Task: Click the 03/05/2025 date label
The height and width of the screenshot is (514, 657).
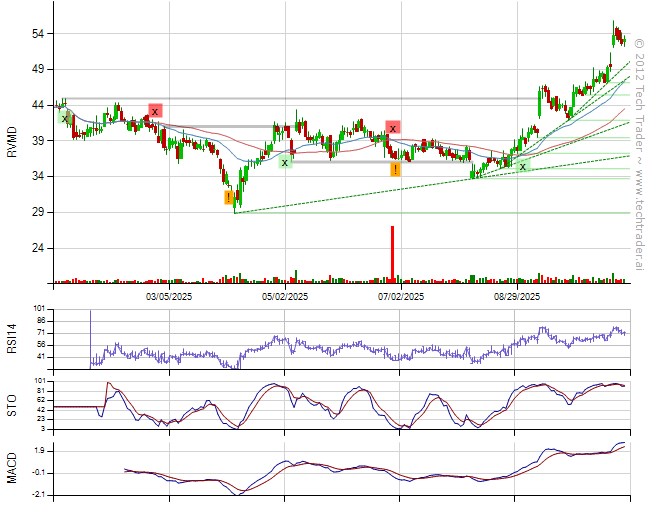Action: tap(169, 297)
